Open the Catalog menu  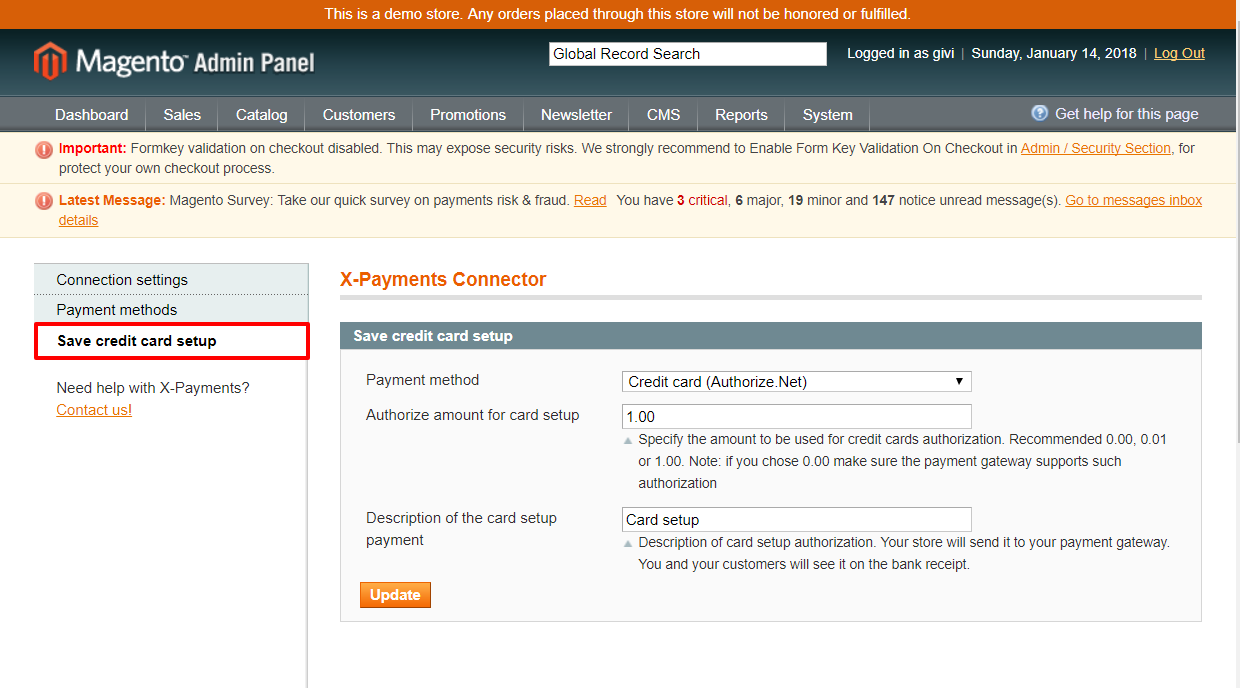(x=262, y=115)
